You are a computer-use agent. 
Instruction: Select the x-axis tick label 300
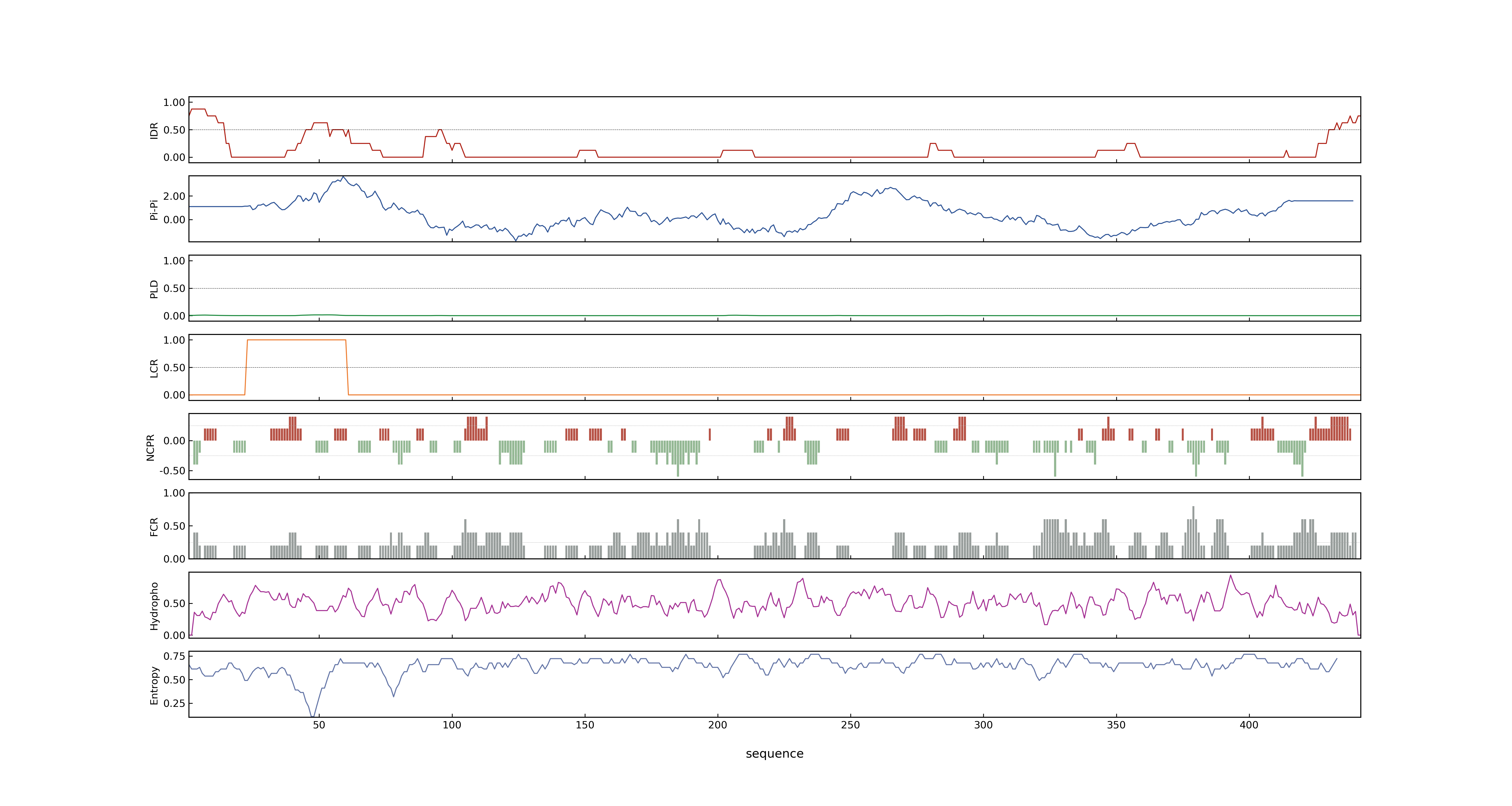(983, 725)
